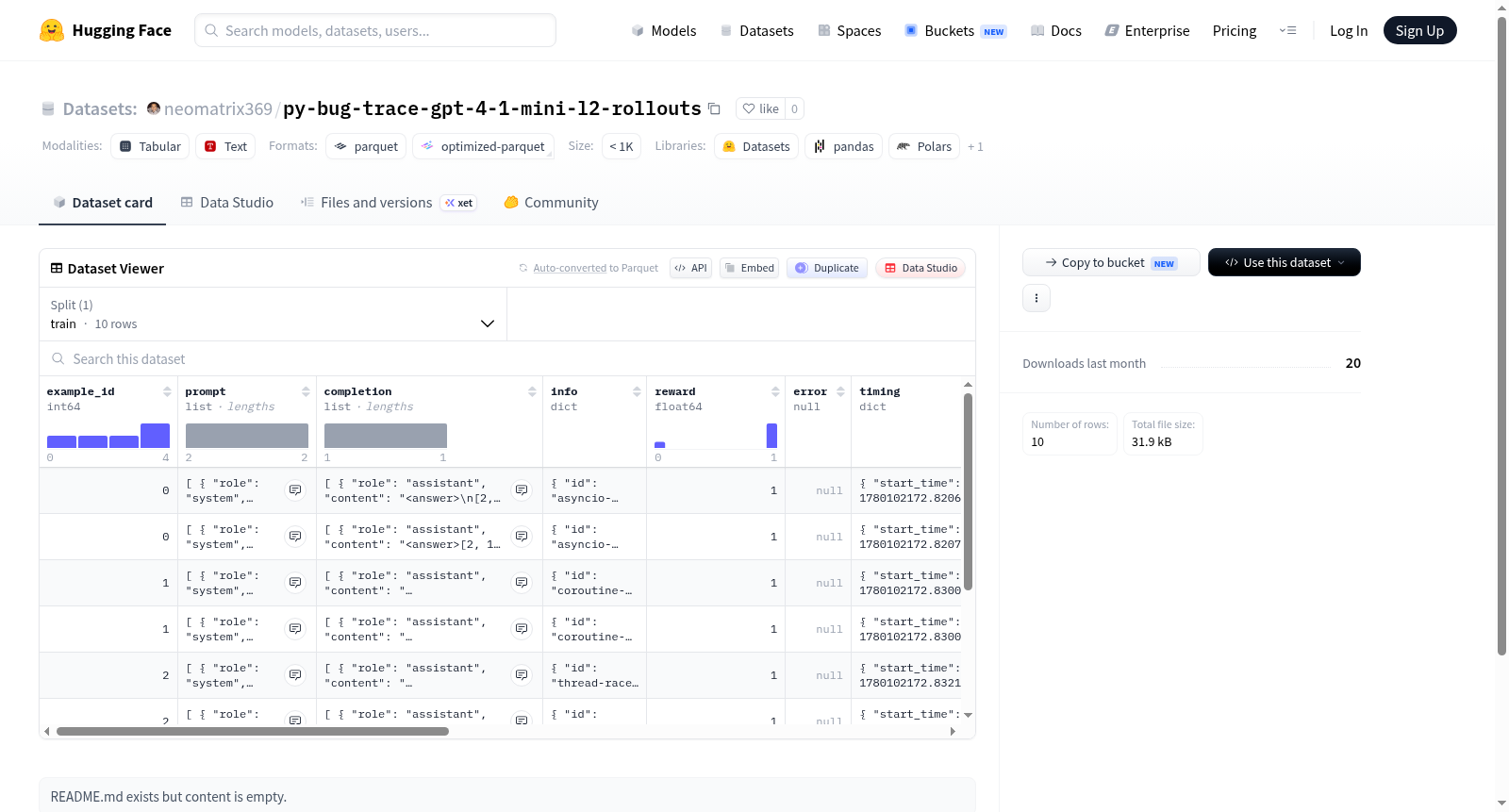Click the up arrow of the table's vertical scrollbar
Viewport: 1509px width, 812px height.
tap(968, 385)
